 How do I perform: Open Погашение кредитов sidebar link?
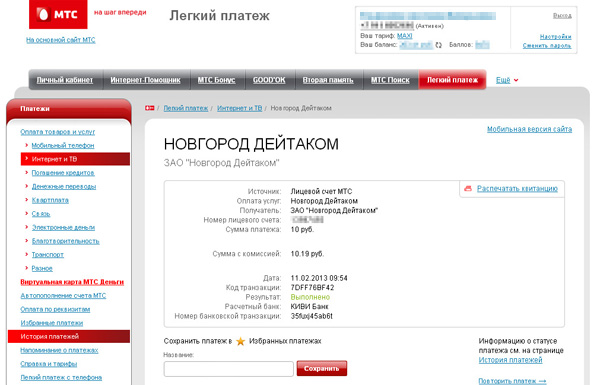63,173
